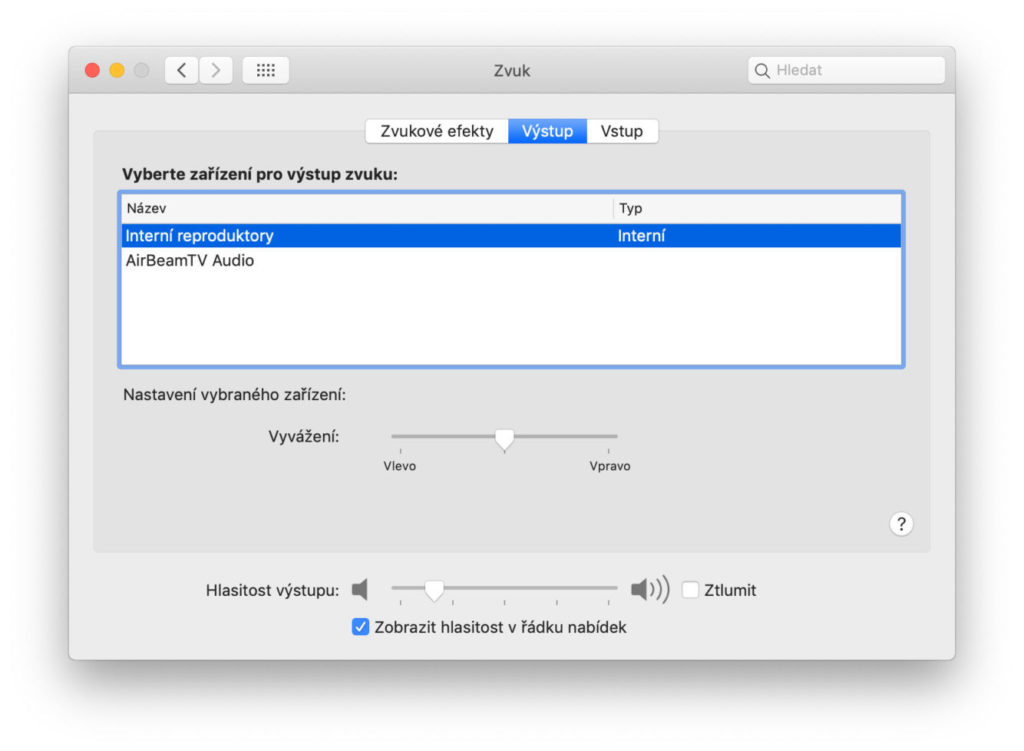
Task: Click the low volume speaker icon
Action: [x=360, y=590]
